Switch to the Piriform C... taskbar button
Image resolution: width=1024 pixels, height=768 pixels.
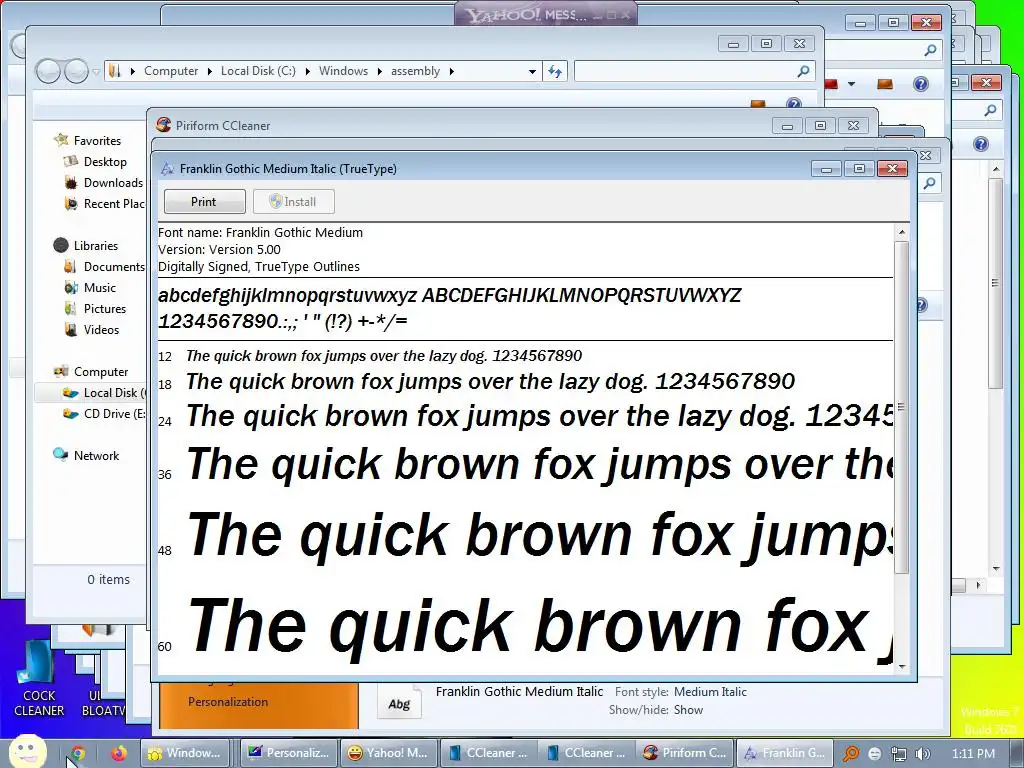point(685,753)
